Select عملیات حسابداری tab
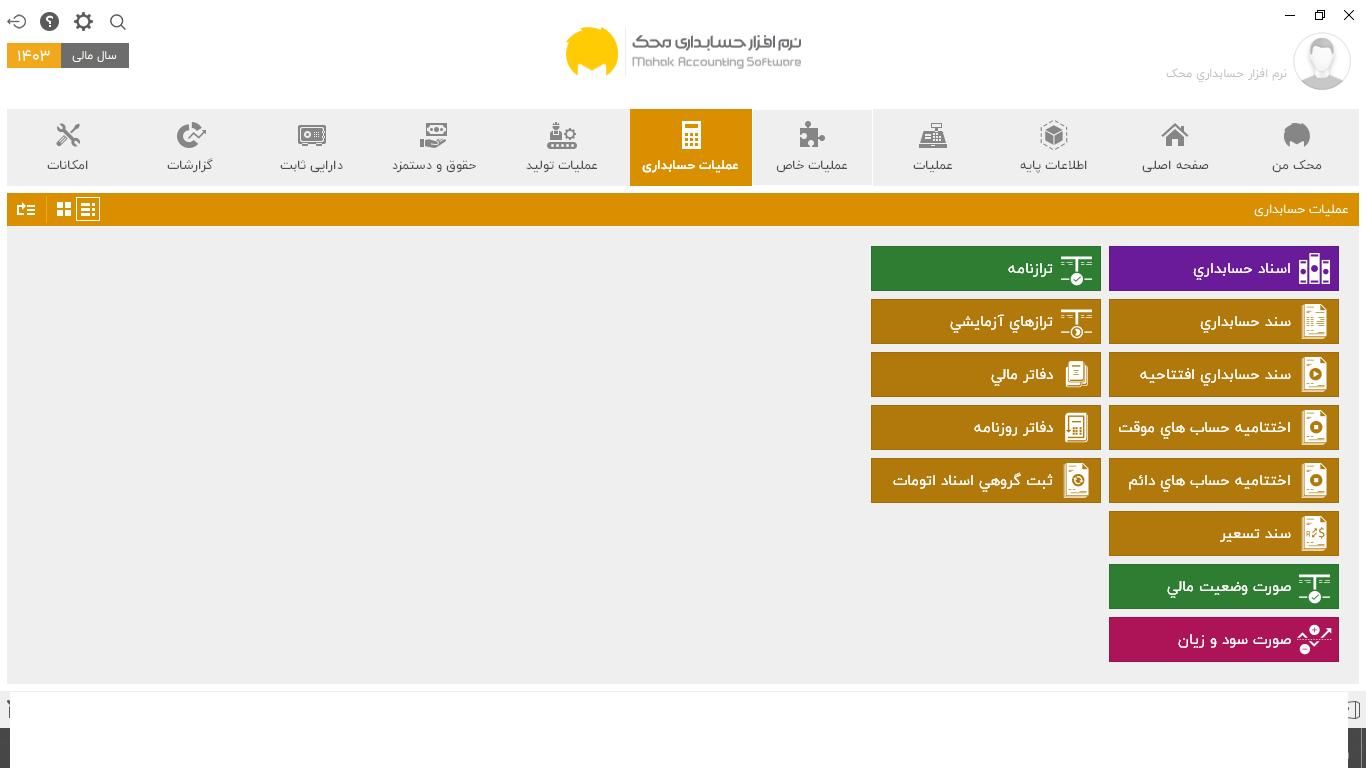The width and height of the screenshot is (1366, 768). (x=690, y=147)
